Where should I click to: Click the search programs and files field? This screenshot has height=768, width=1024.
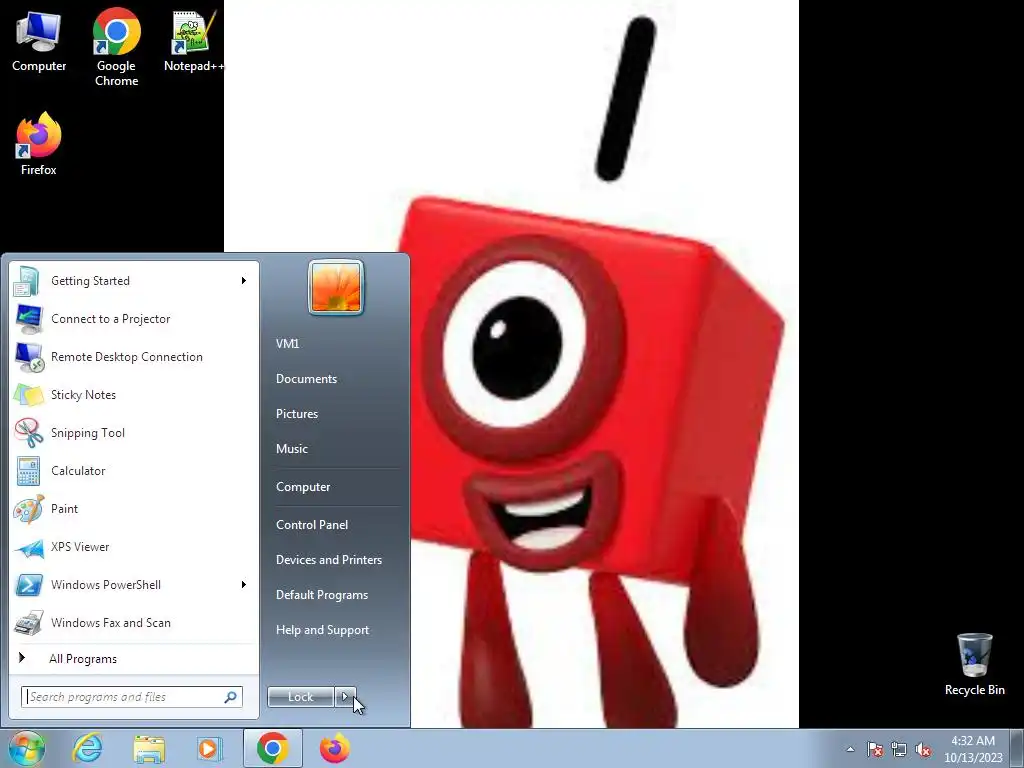point(132,697)
